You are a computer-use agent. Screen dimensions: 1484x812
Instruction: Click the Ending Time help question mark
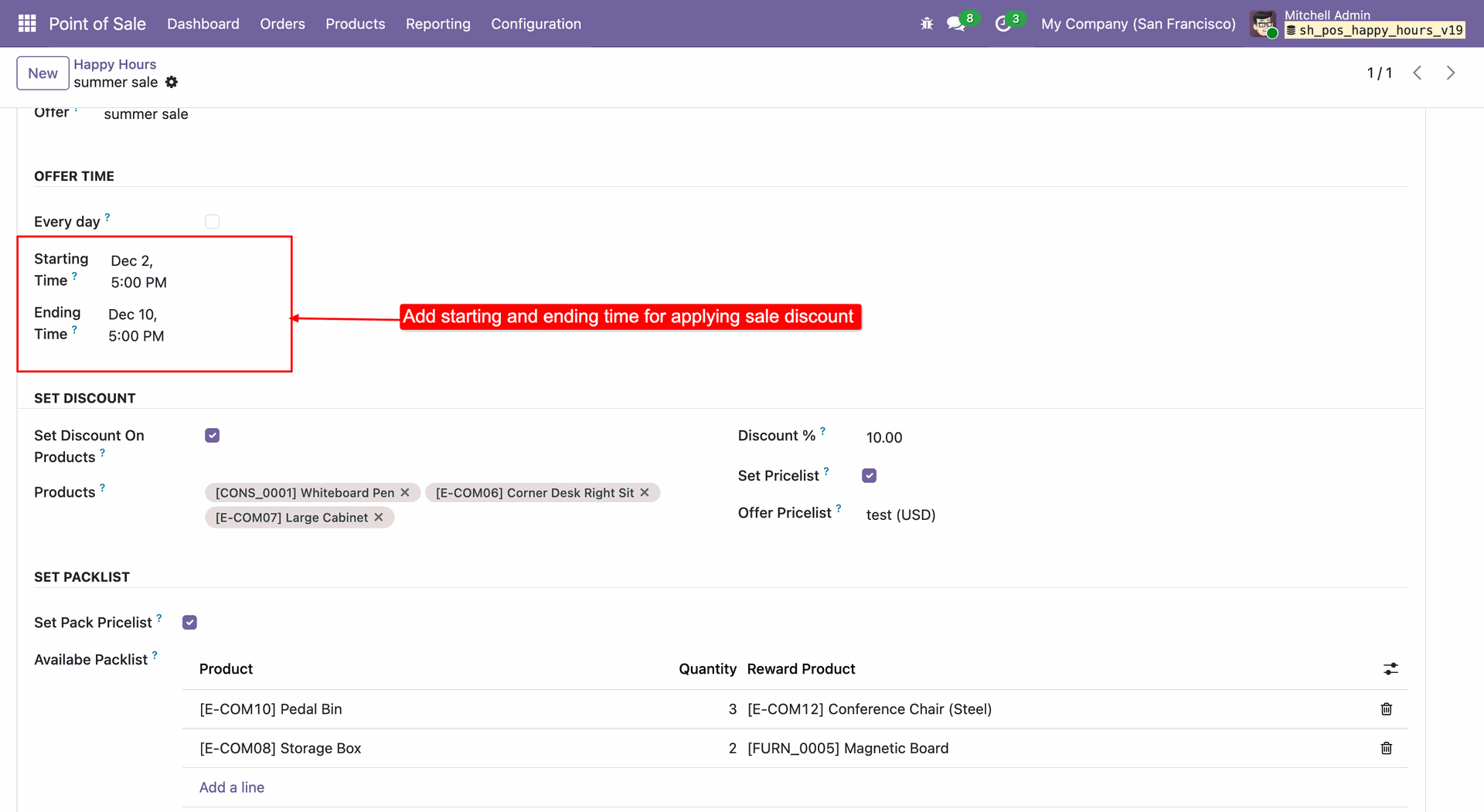click(74, 330)
